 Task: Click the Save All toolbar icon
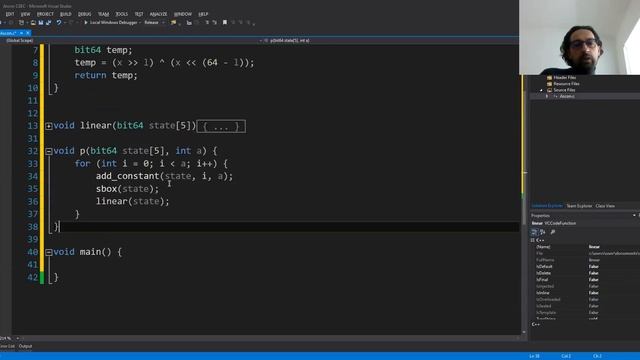(48, 22)
